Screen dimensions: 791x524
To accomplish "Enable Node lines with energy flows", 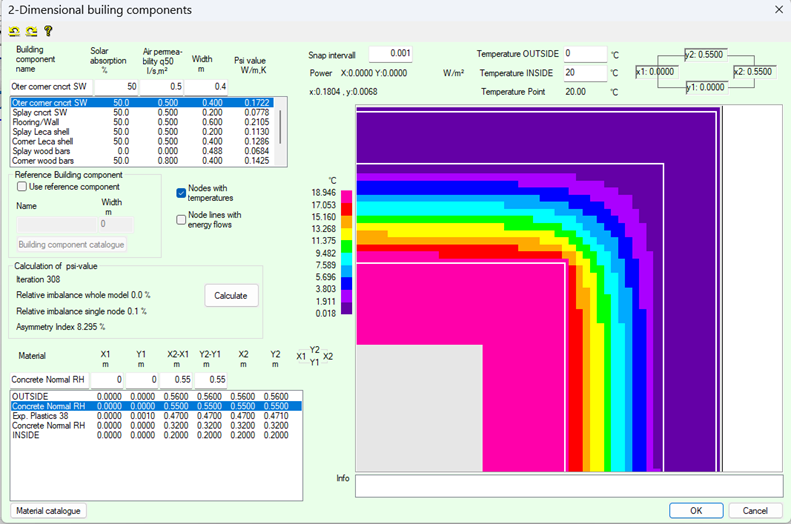I will 181,220.
